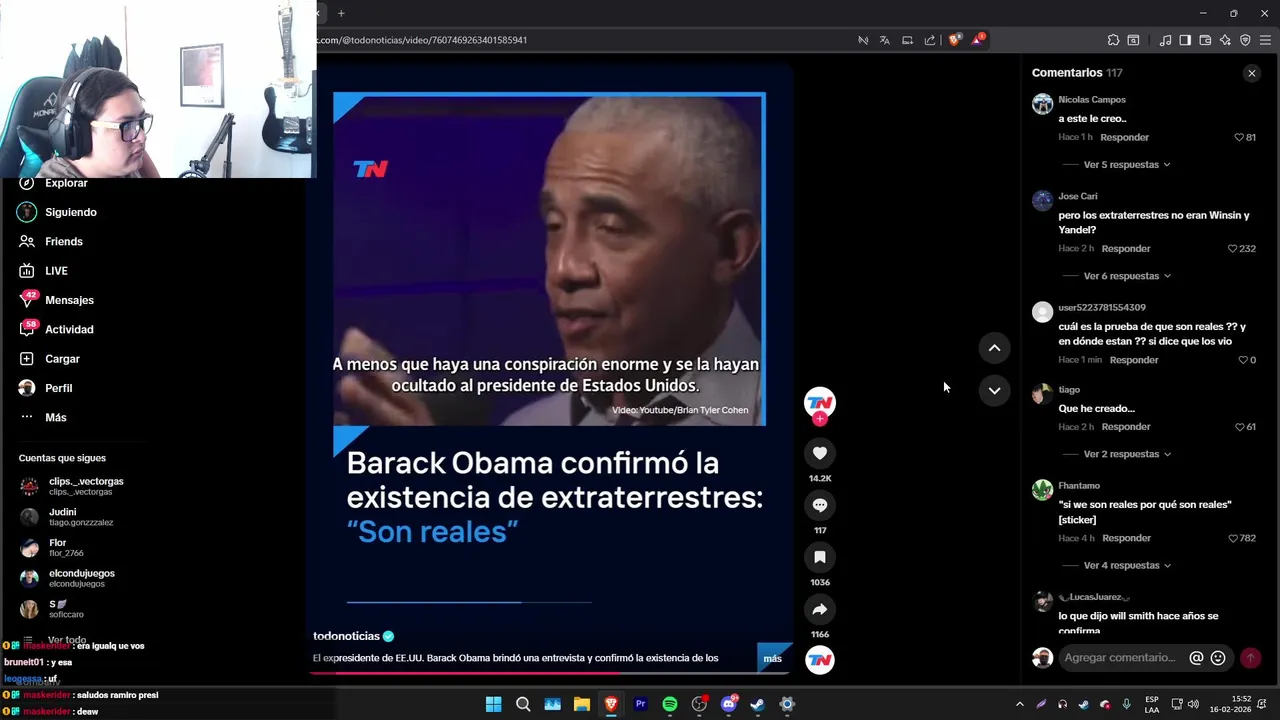Post comment with the red send arrow
The image size is (1280, 720).
pyautogui.click(x=1250, y=658)
